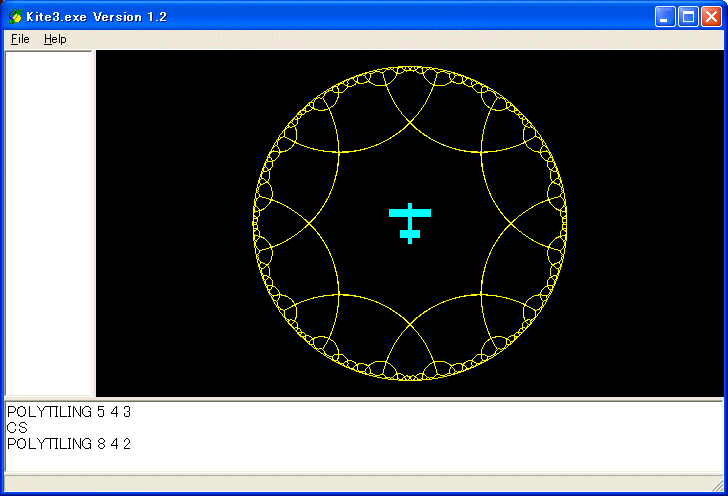This screenshot has height=496, width=728.
Task: Click the white left side panel
Action: (x=48, y=223)
